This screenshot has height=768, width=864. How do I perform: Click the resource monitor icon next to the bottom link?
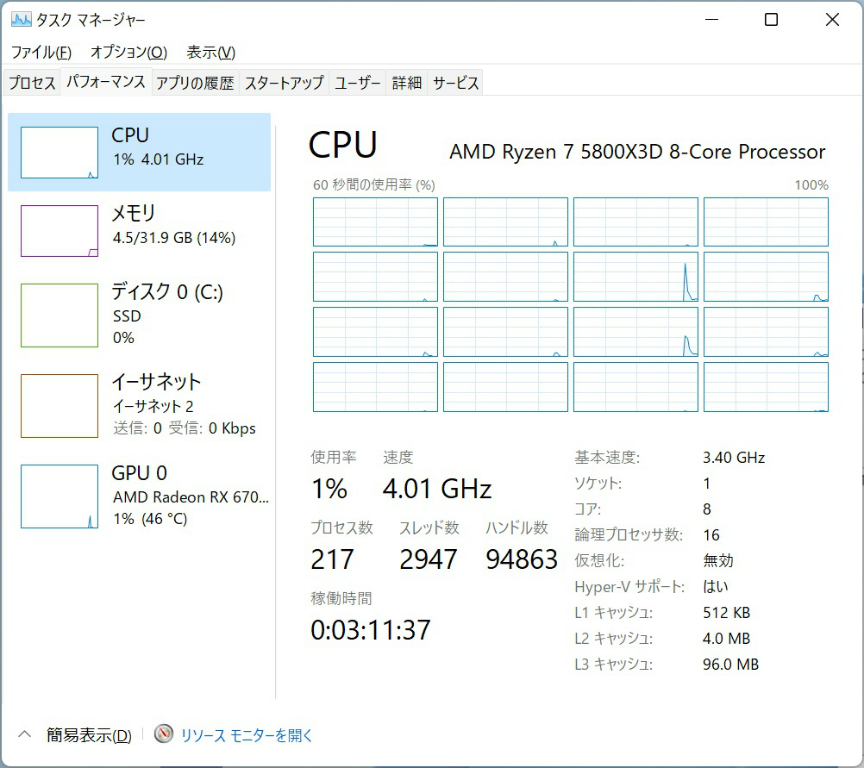coord(162,735)
